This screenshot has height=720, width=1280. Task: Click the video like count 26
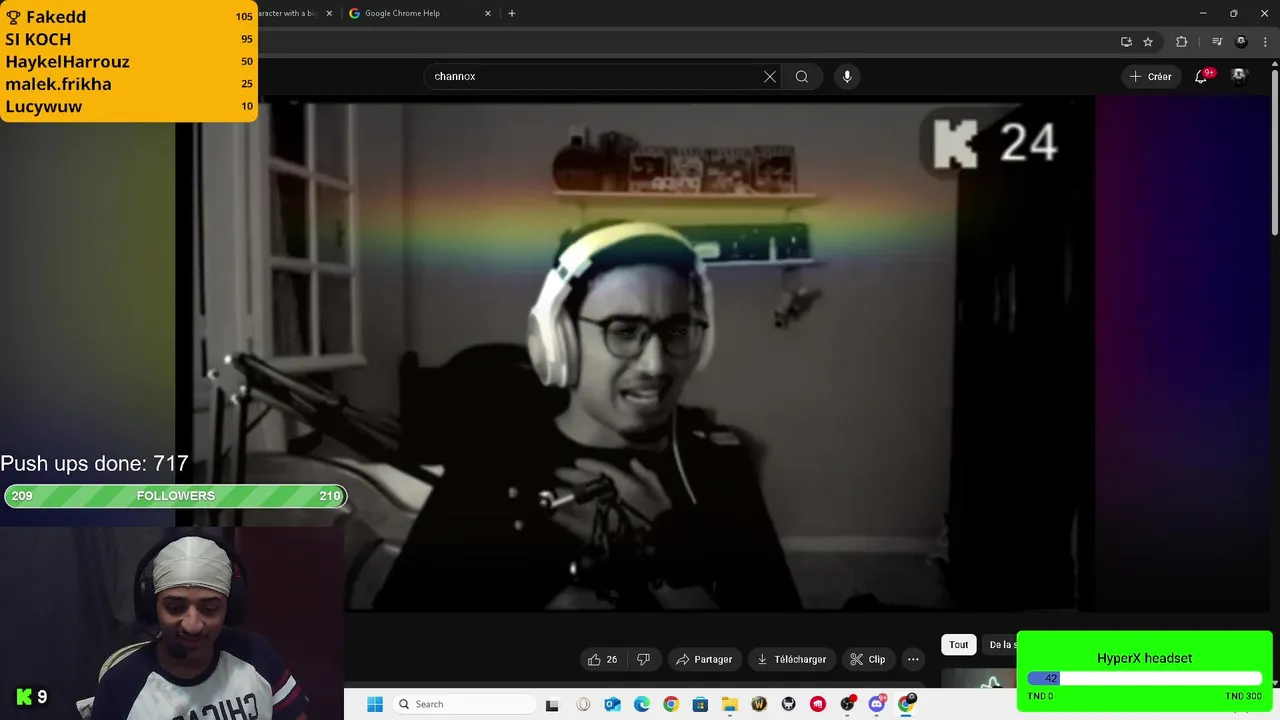612,659
